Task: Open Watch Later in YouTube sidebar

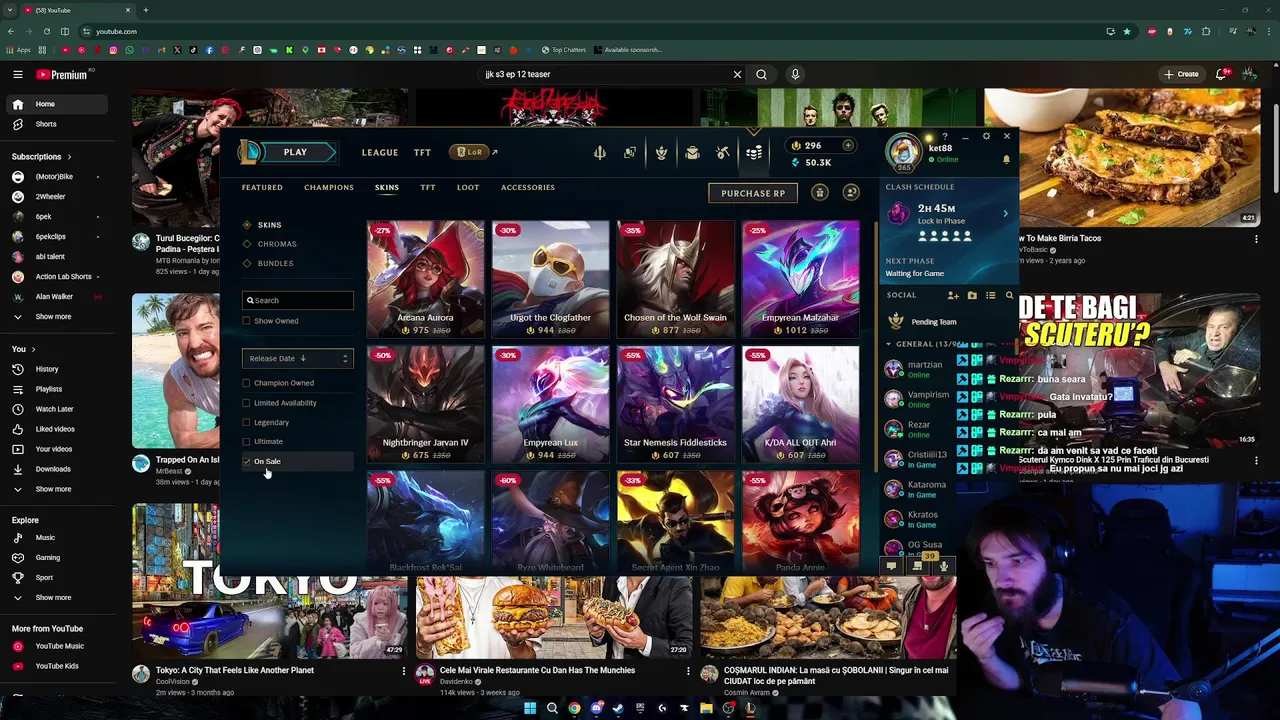Action: pos(56,409)
